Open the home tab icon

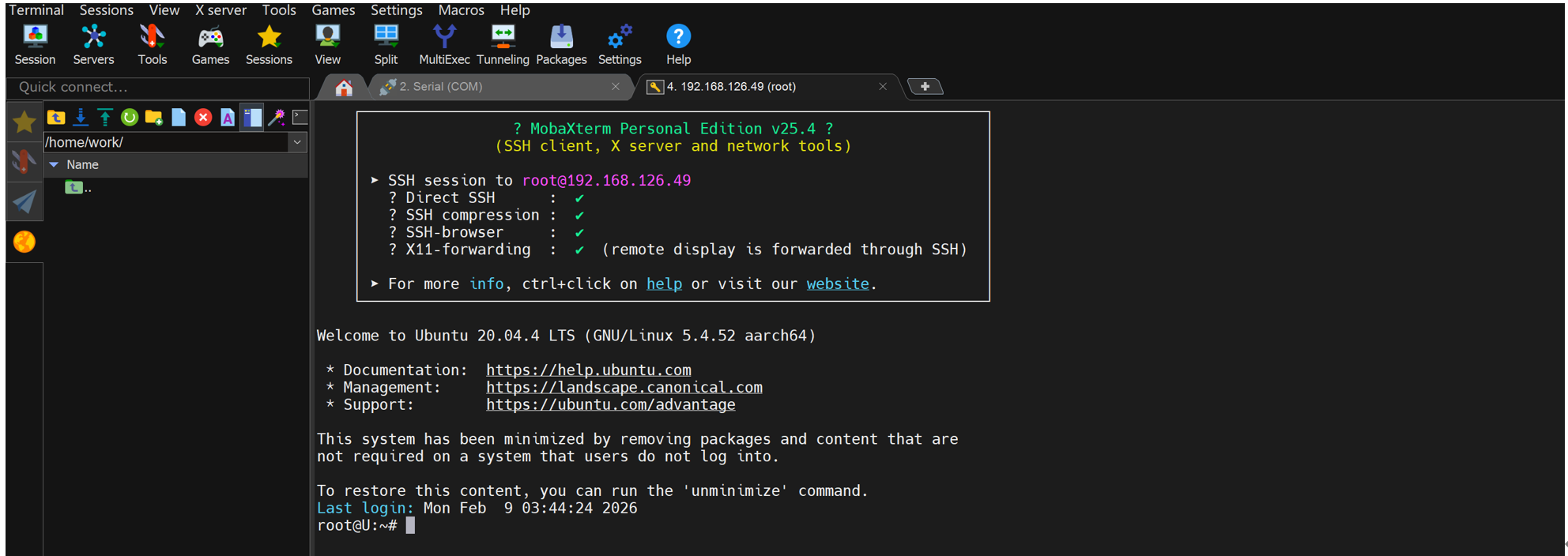344,88
